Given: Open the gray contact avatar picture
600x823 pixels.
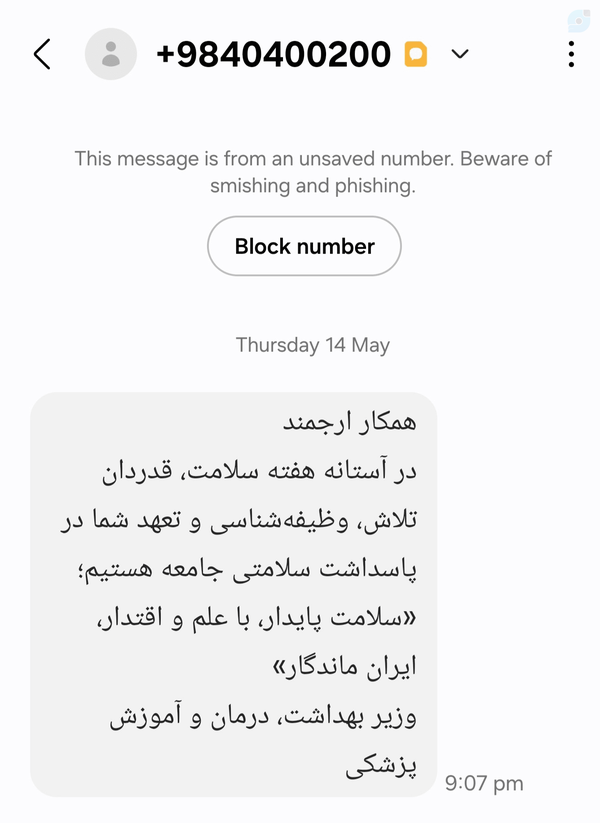Looking at the screenshot, I should point(111,54).
